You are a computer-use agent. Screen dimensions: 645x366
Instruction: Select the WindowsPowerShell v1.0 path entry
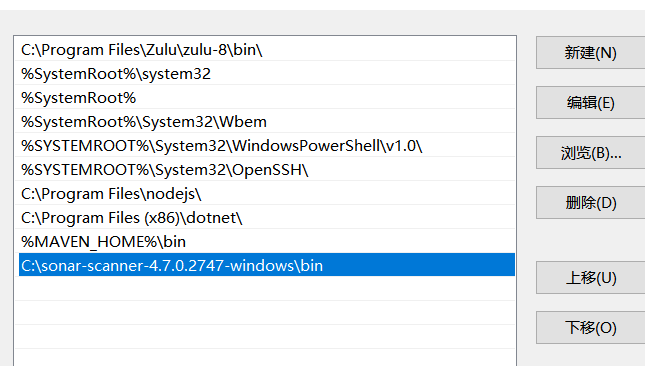pos(265,146)
